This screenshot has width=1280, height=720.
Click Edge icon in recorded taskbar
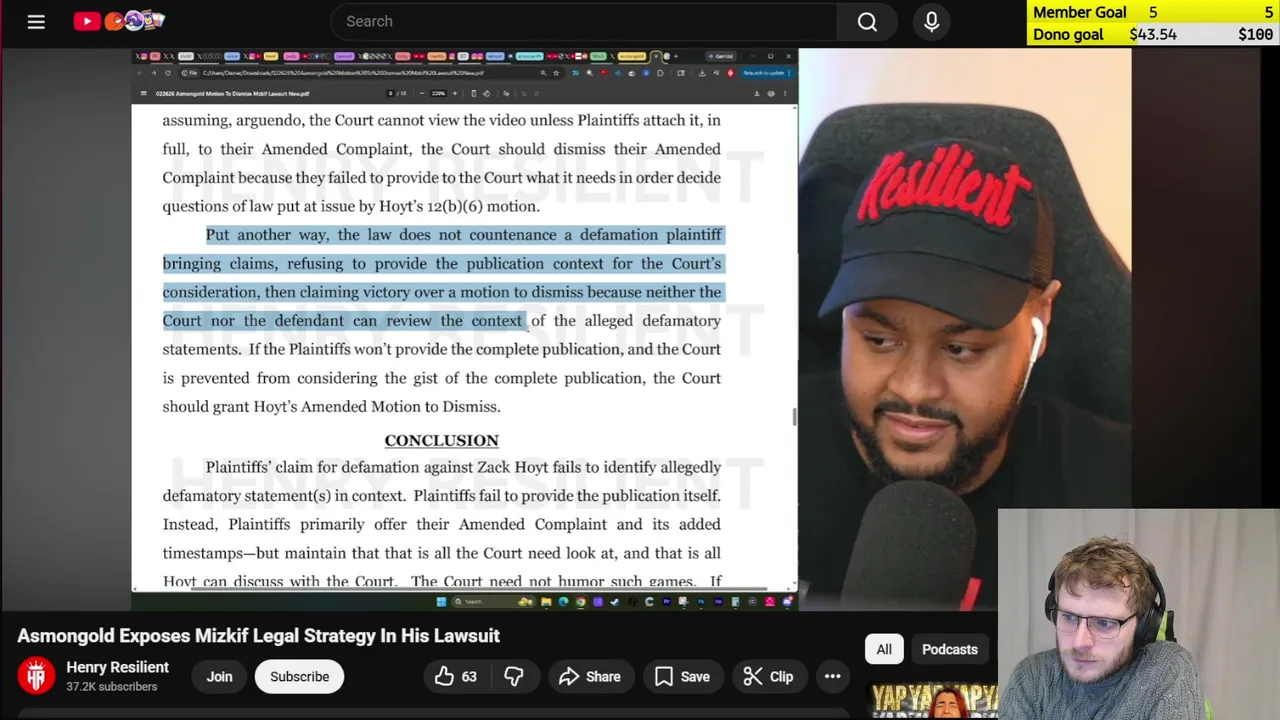tap(563, 602)
